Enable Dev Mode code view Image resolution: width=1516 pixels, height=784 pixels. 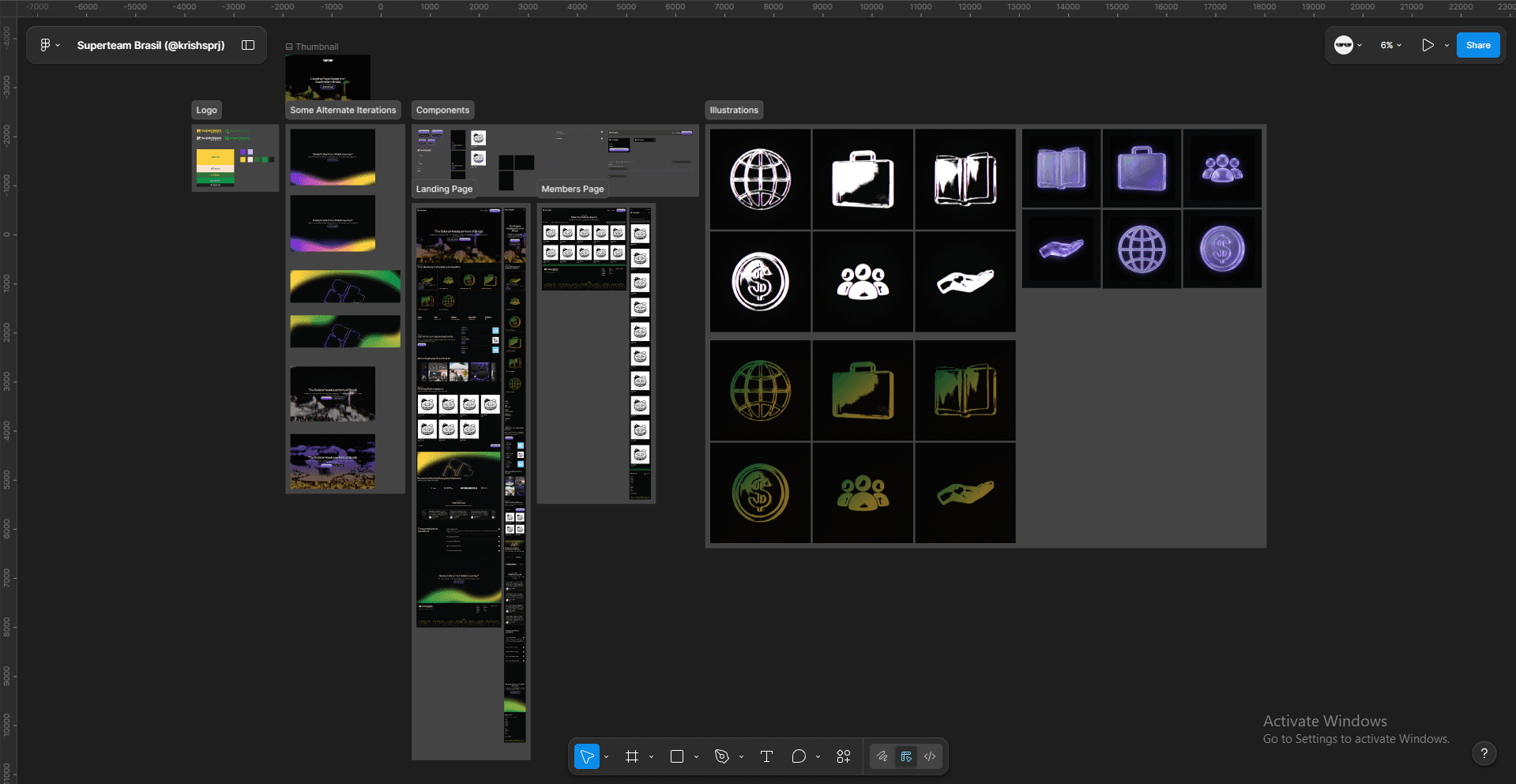tap(930, 756)
